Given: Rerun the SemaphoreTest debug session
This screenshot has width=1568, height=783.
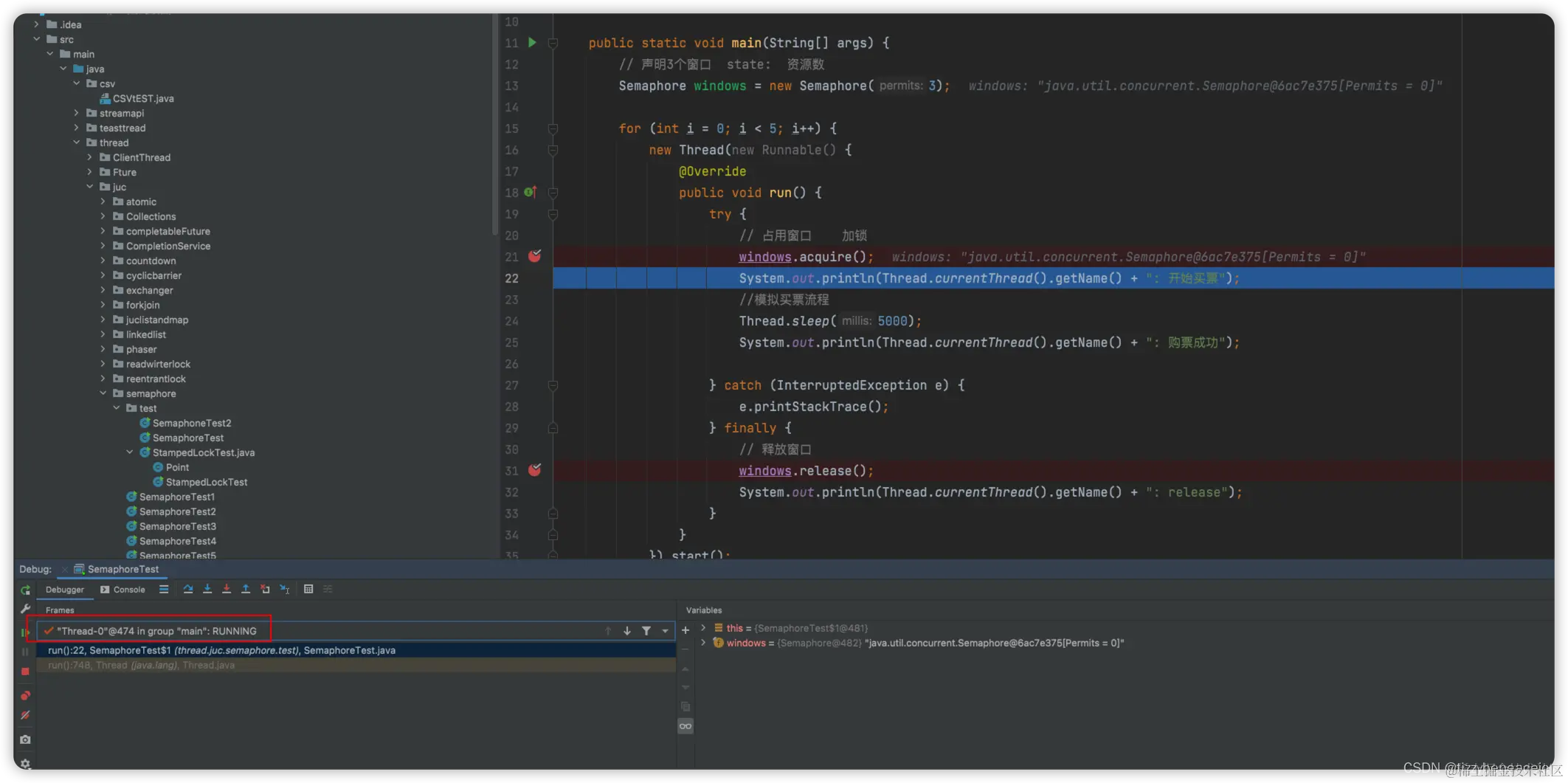Looking at the screenshot, I should [x=25, y=590].
